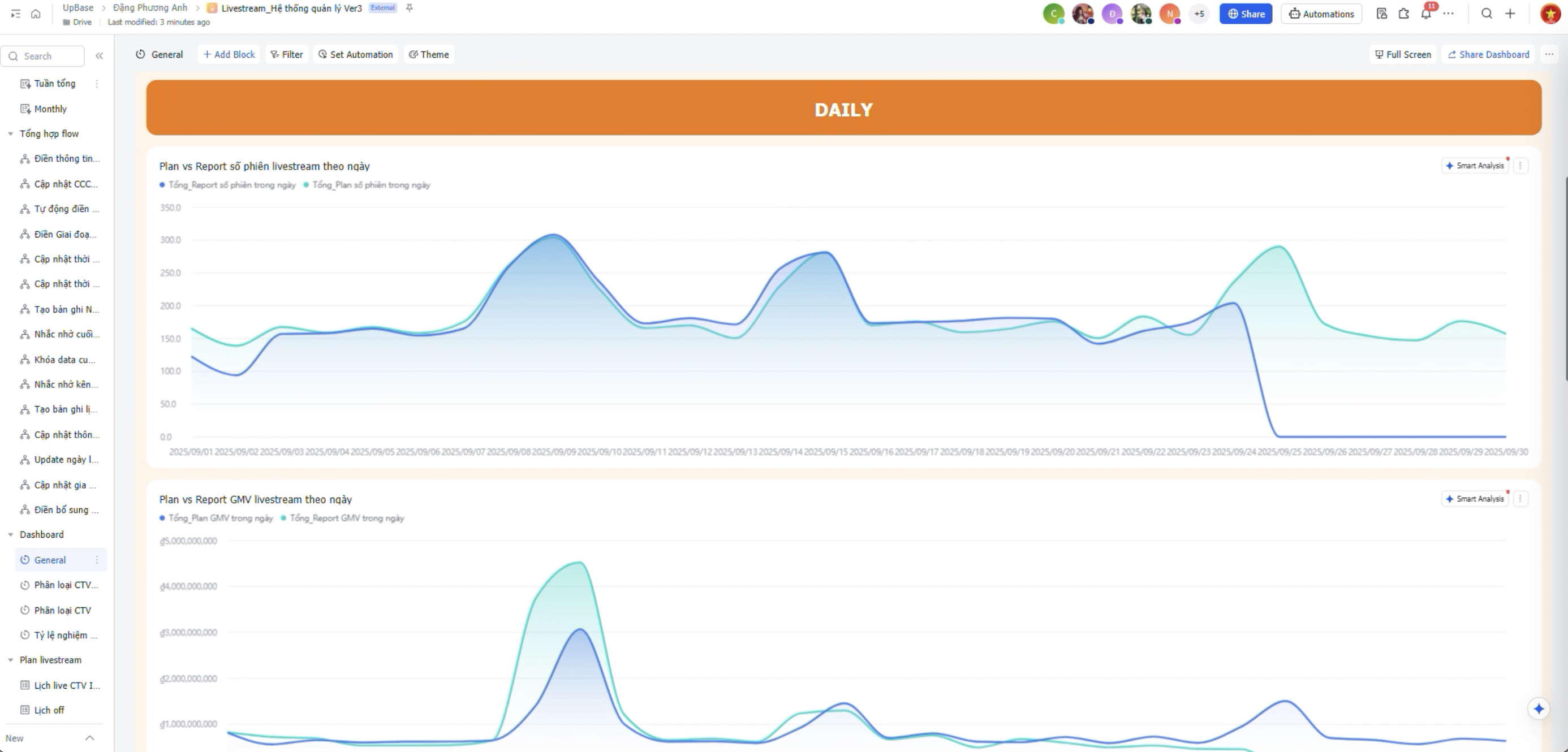The image size is (1568, 752).
Task: Click the top-right search magnifier icon
Action: [1487, 14]
